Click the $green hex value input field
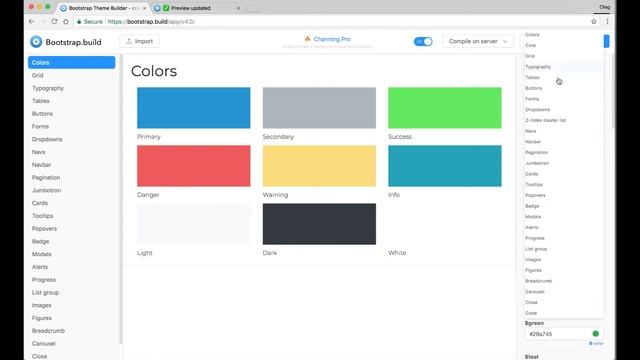640x360 pixels. pos(563,334)
